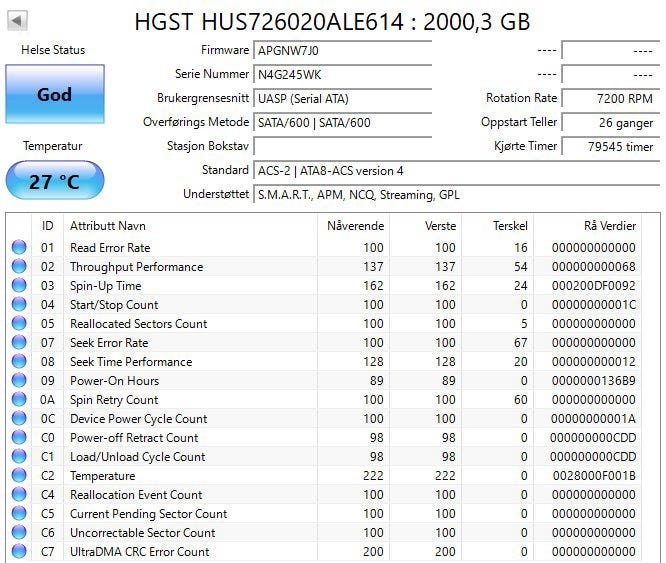The height and width of the screenshot is (563, 666).
Task: Click status orb for UltraDMA CRC Error Count
Action: click(19, 551)
